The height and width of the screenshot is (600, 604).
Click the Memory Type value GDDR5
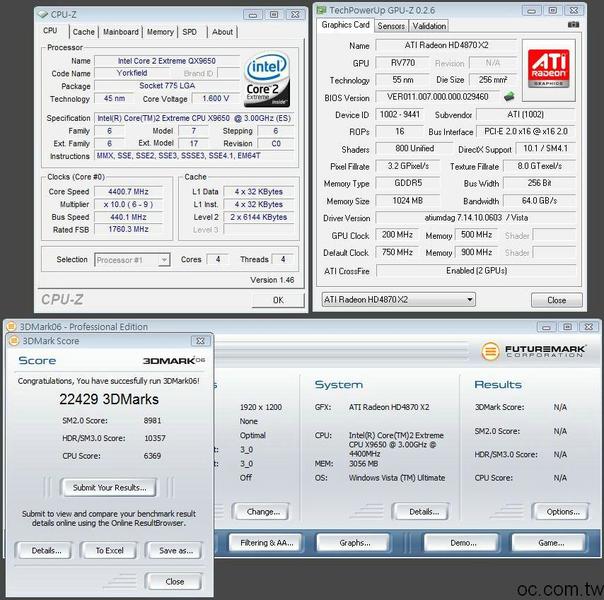tap(408, 183)
